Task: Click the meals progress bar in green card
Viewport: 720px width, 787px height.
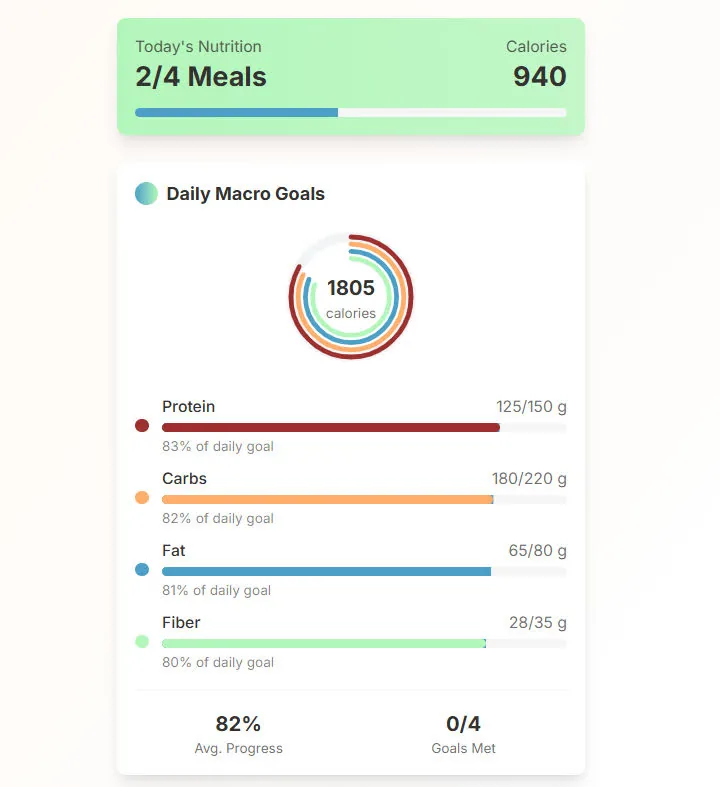Action: pyautogui.click(x=351, y=112)
